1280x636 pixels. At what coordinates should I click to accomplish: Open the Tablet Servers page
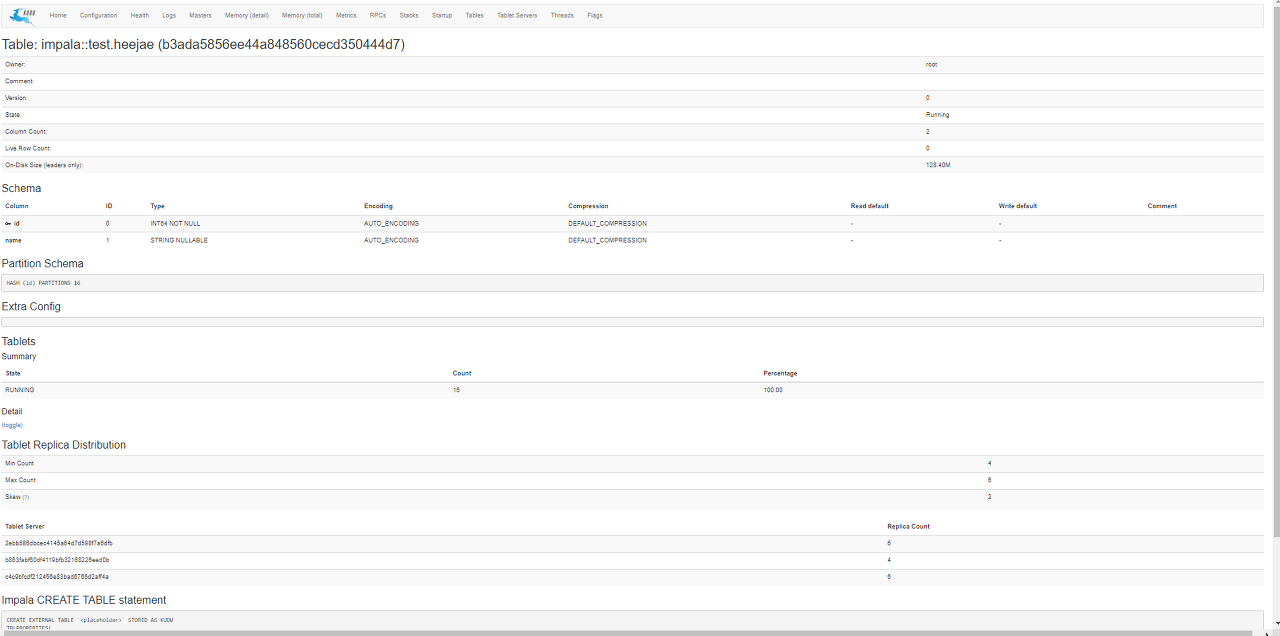(x=517, y=15)
